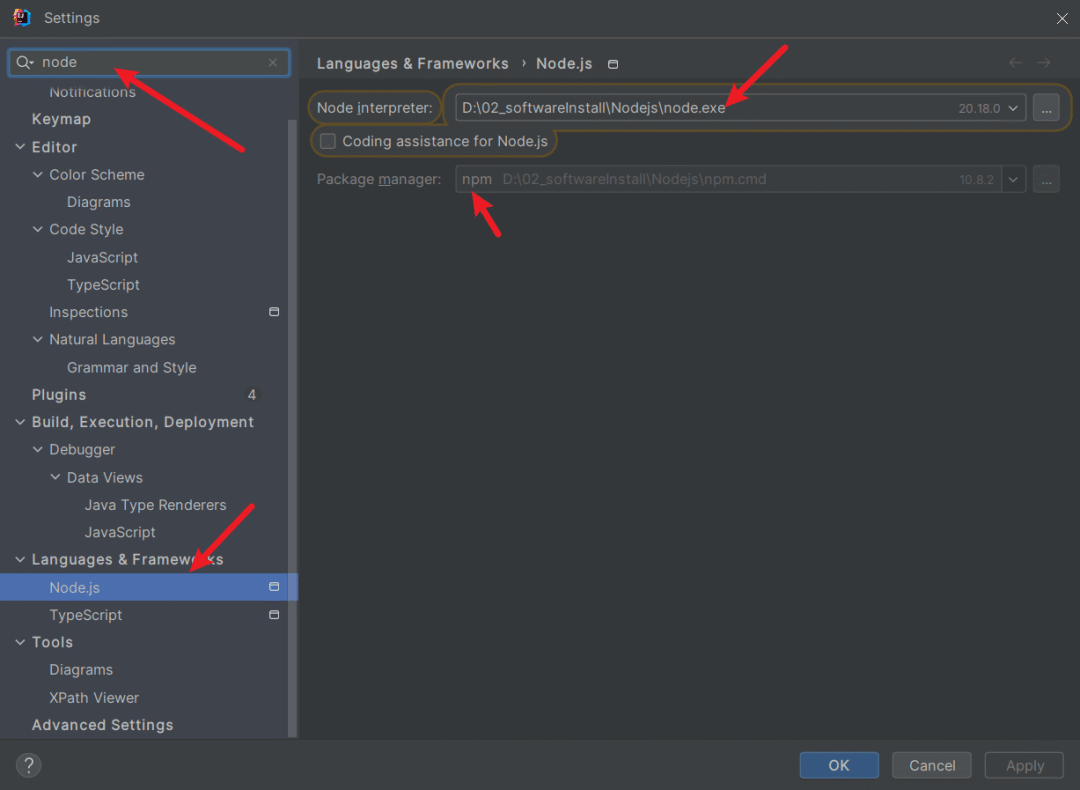This screenshot has height=790, width=1080.
Task: Collapse Debugger node
Action: click(x=37, y=449)
